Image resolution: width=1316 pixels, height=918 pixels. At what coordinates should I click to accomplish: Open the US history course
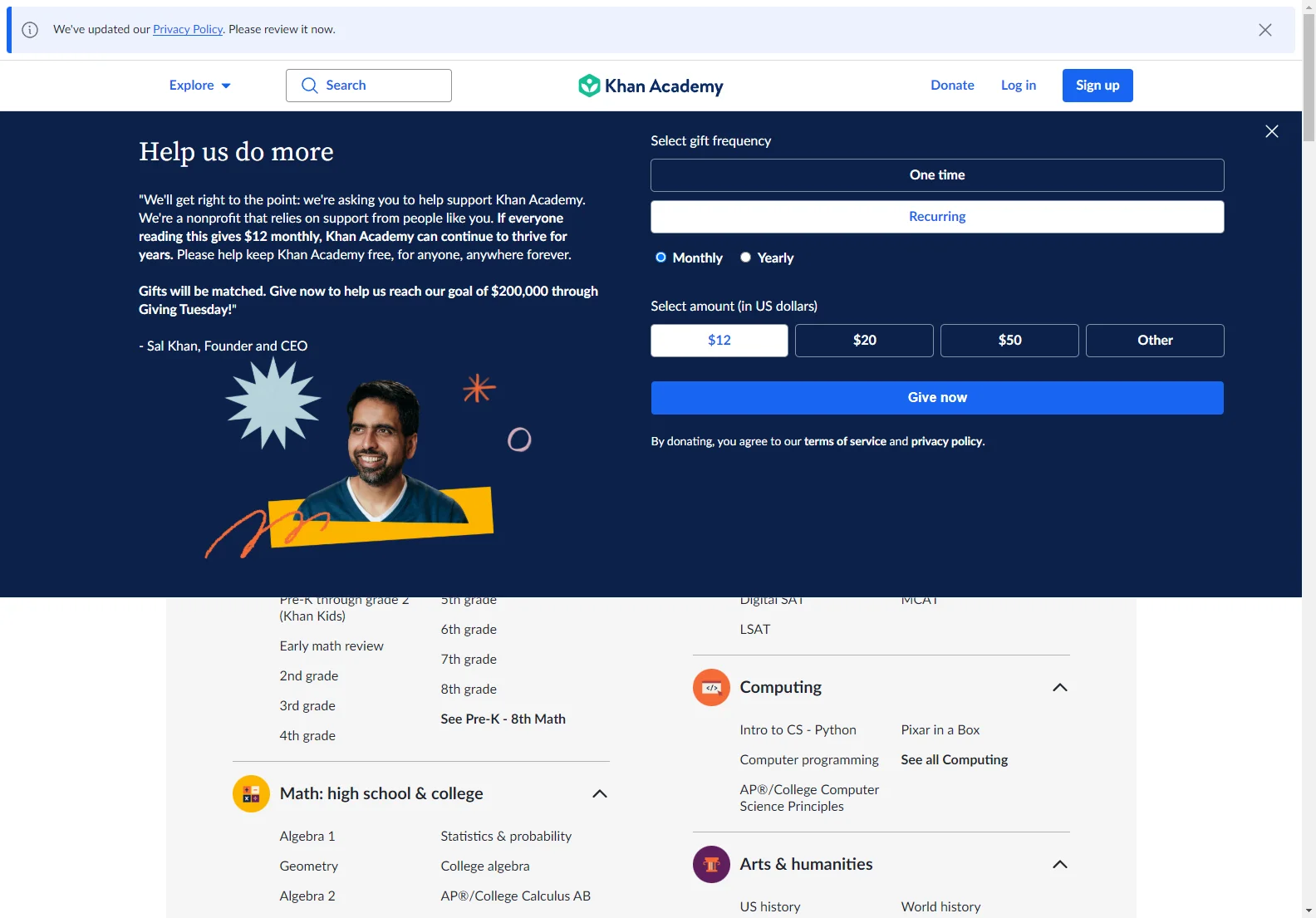tap(770, 907)
